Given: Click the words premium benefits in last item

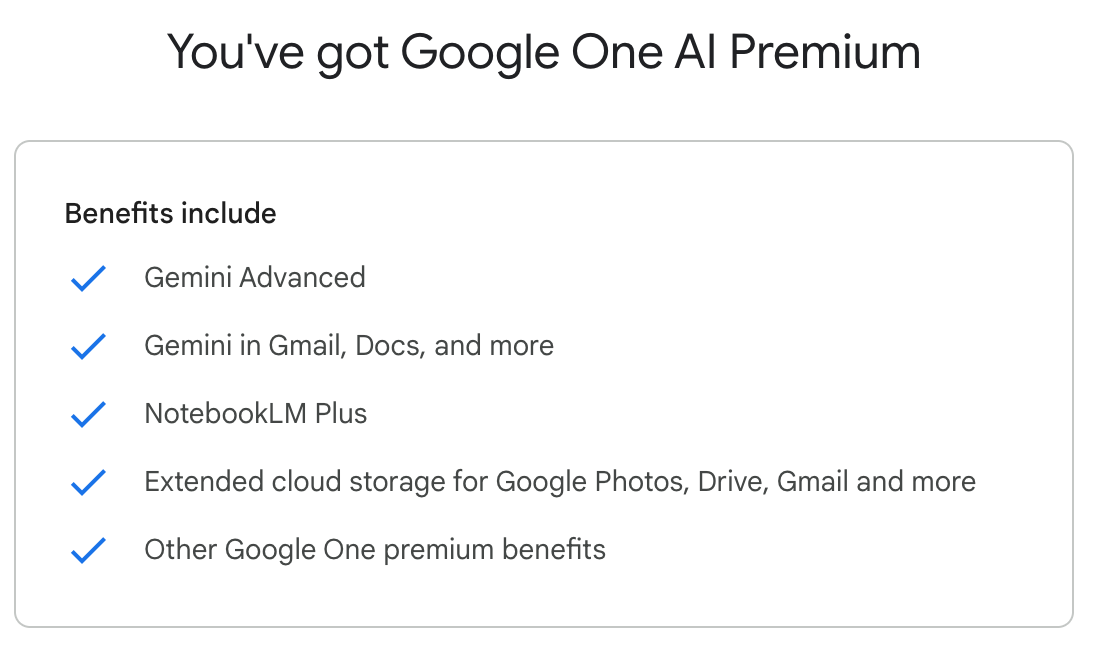Looking at the screenshot, I should [x=495, y=550].
